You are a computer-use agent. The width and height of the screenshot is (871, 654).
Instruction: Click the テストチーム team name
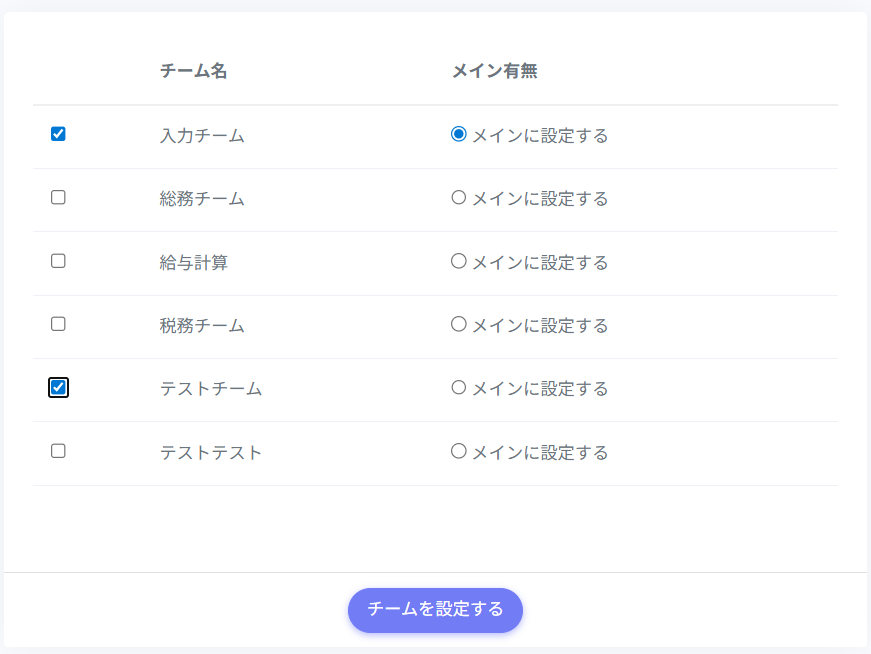(x=211, y=389)
